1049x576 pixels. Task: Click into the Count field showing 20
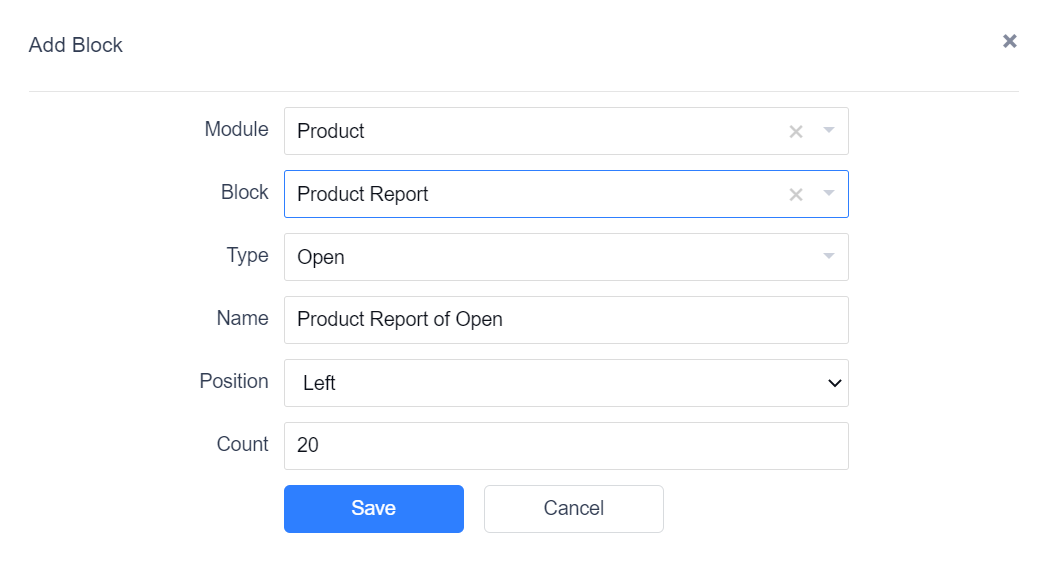[567, 446]
